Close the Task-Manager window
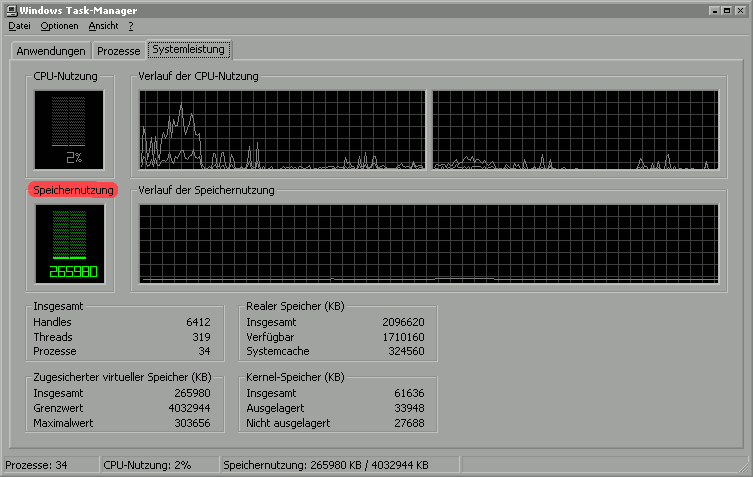The image size is (753, 477). (x=740, y=10)
